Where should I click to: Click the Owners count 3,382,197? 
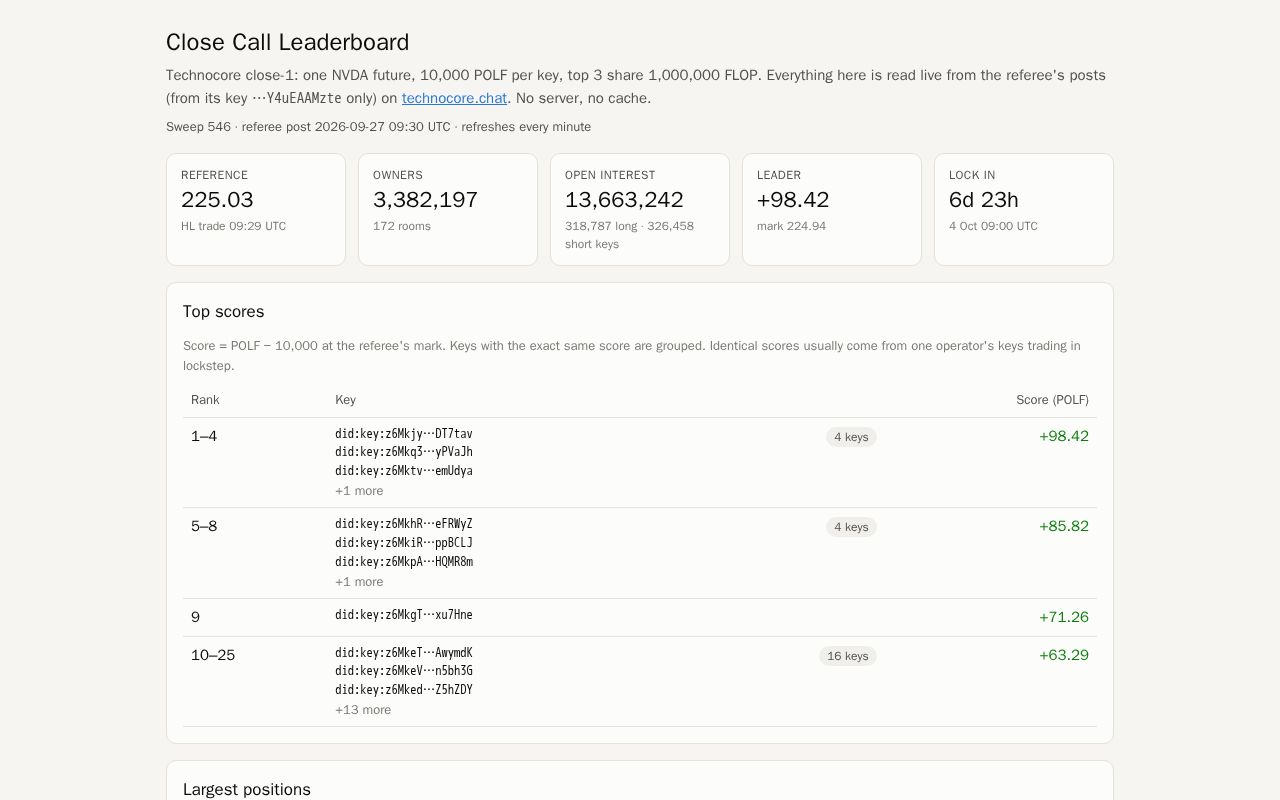[x=425, y=200]
